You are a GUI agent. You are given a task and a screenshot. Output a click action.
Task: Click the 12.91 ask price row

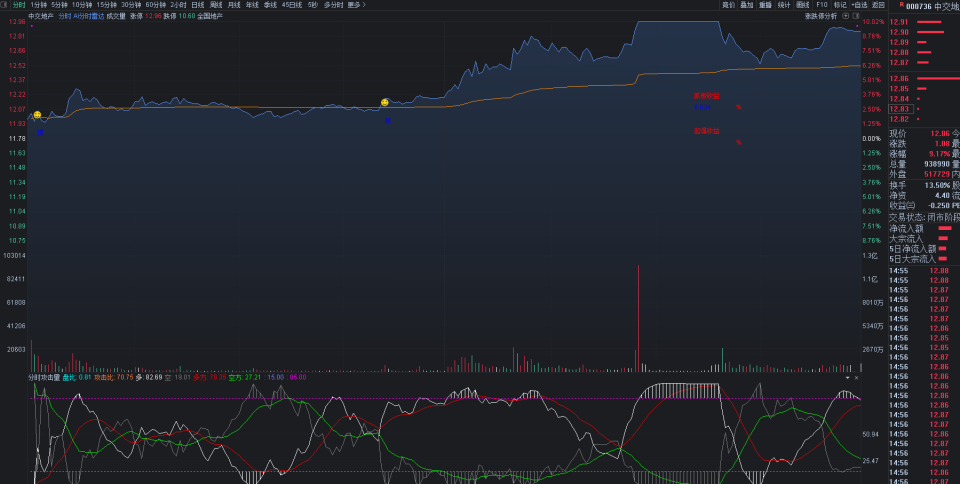click(924, 22)
